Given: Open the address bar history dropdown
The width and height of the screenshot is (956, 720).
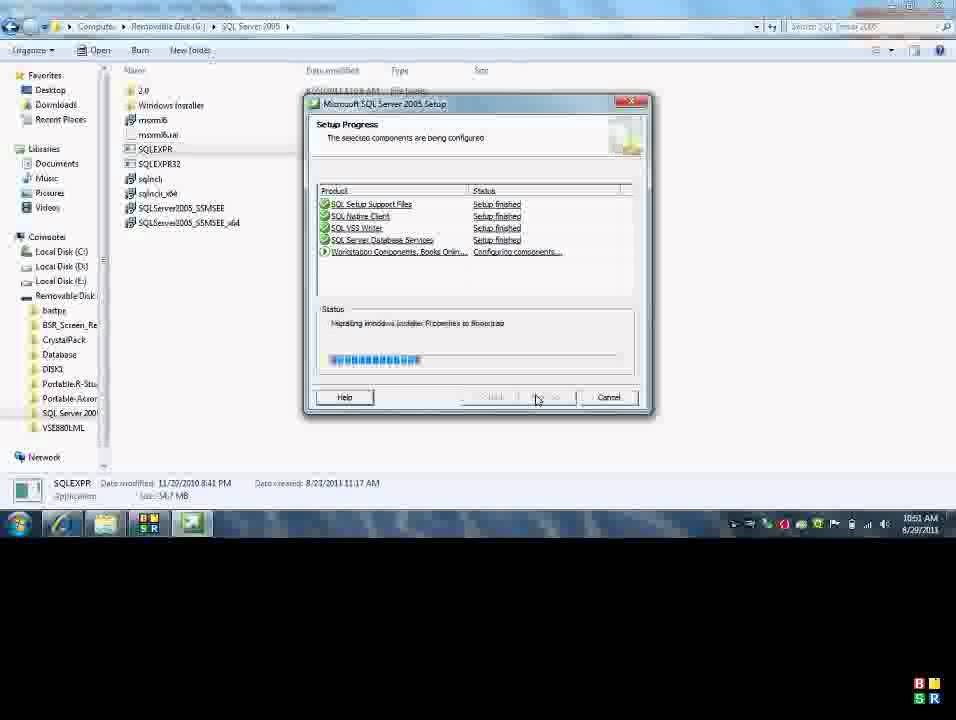Looking at the screenshot, I should point(757,27).
